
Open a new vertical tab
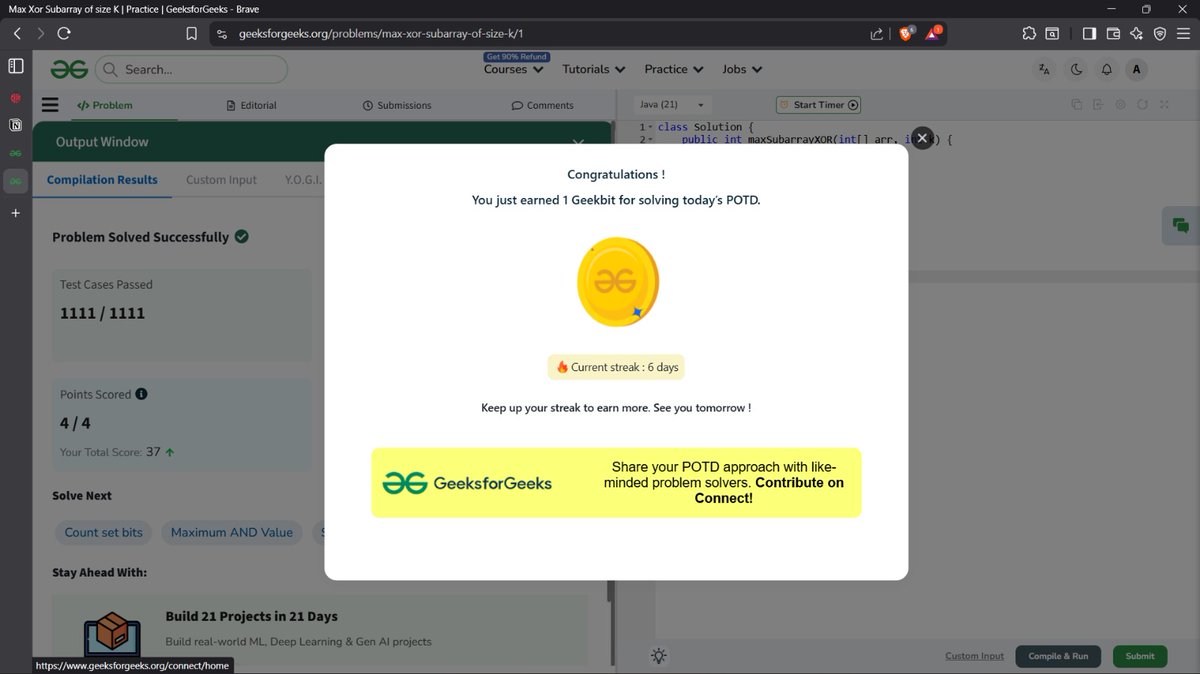(15, 213)
